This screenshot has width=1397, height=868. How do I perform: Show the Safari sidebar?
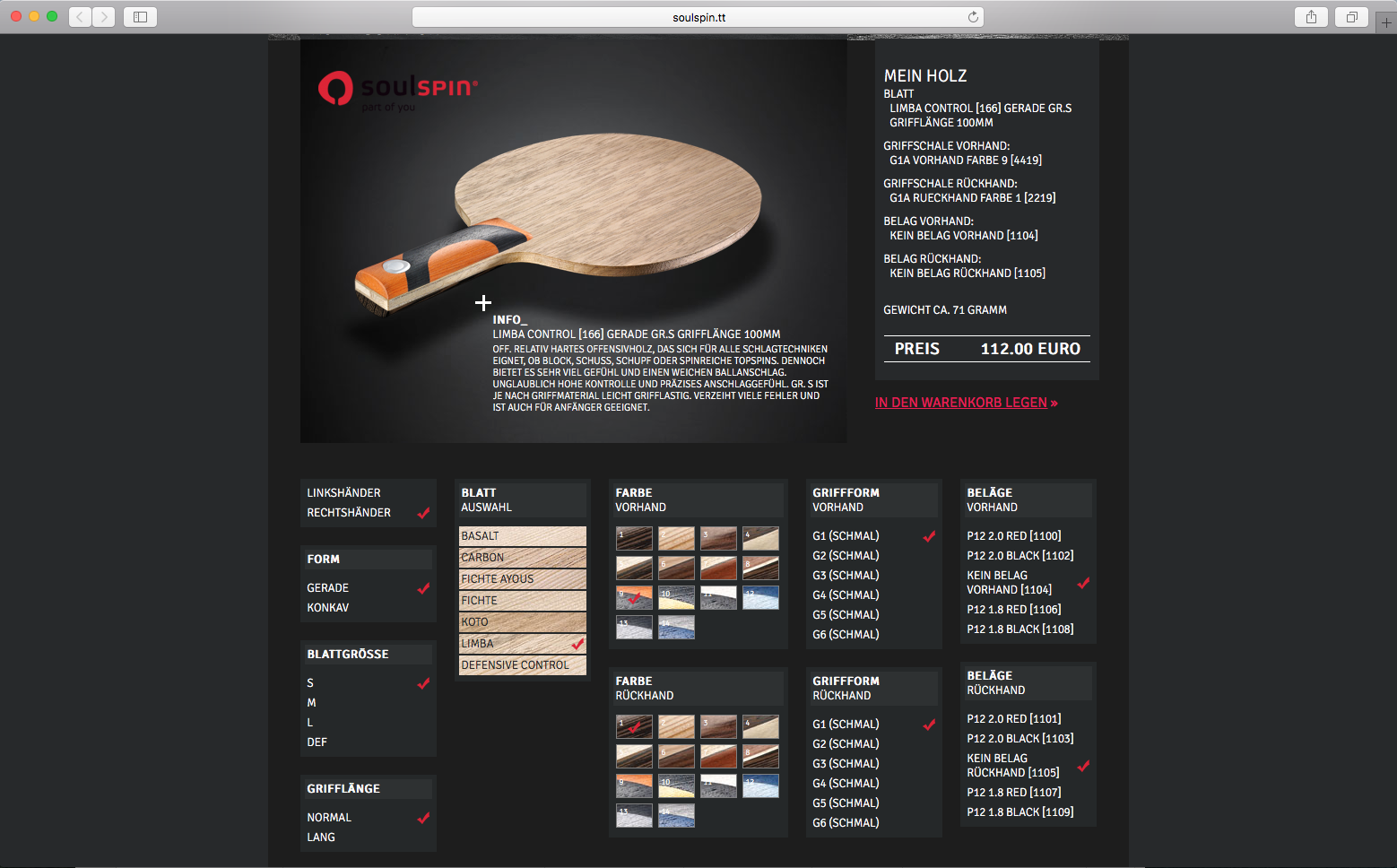click(140, 17)
